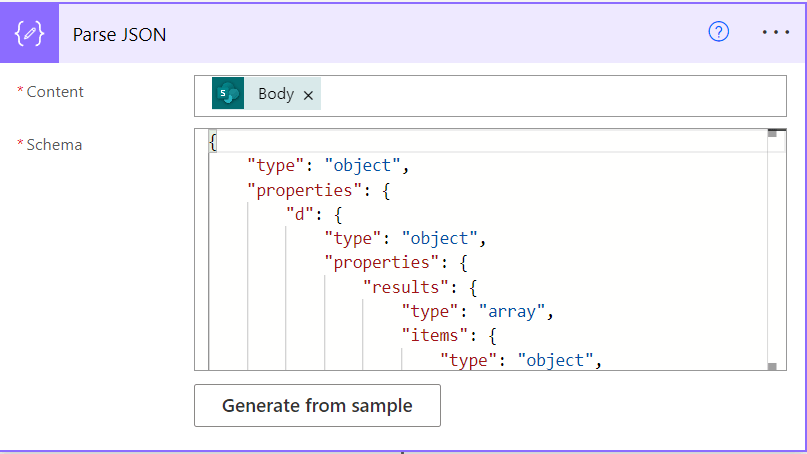Select the Body dynamic content token

point(266,94)
